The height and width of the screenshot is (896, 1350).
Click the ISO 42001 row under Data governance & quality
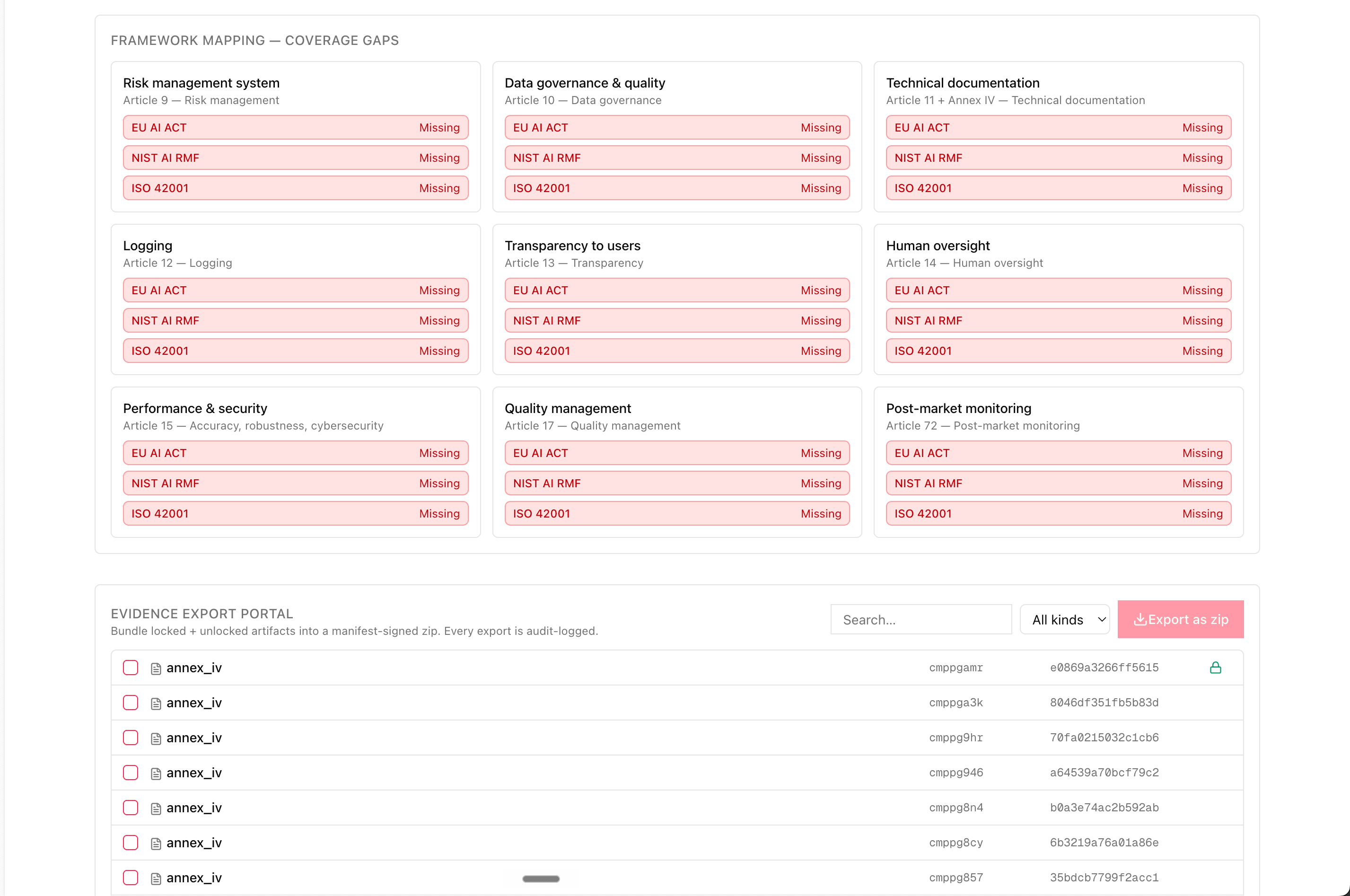[x=677, y=188]
